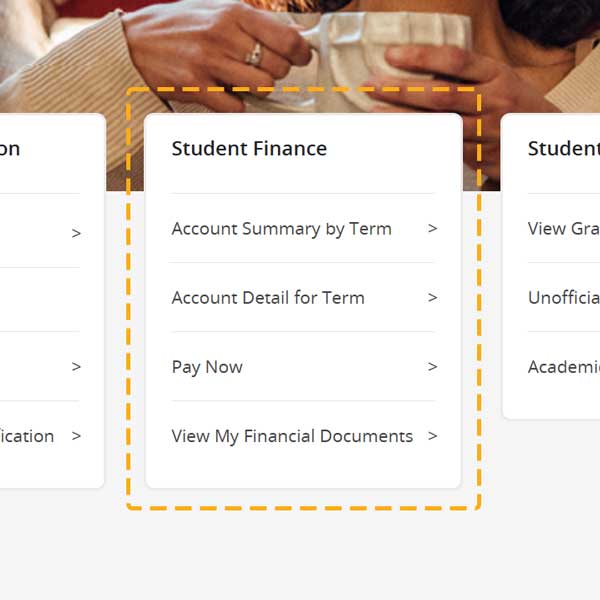Click top row chevron in left card
The height and width of the screenshot is (600, 600).
tap(76, 234)
